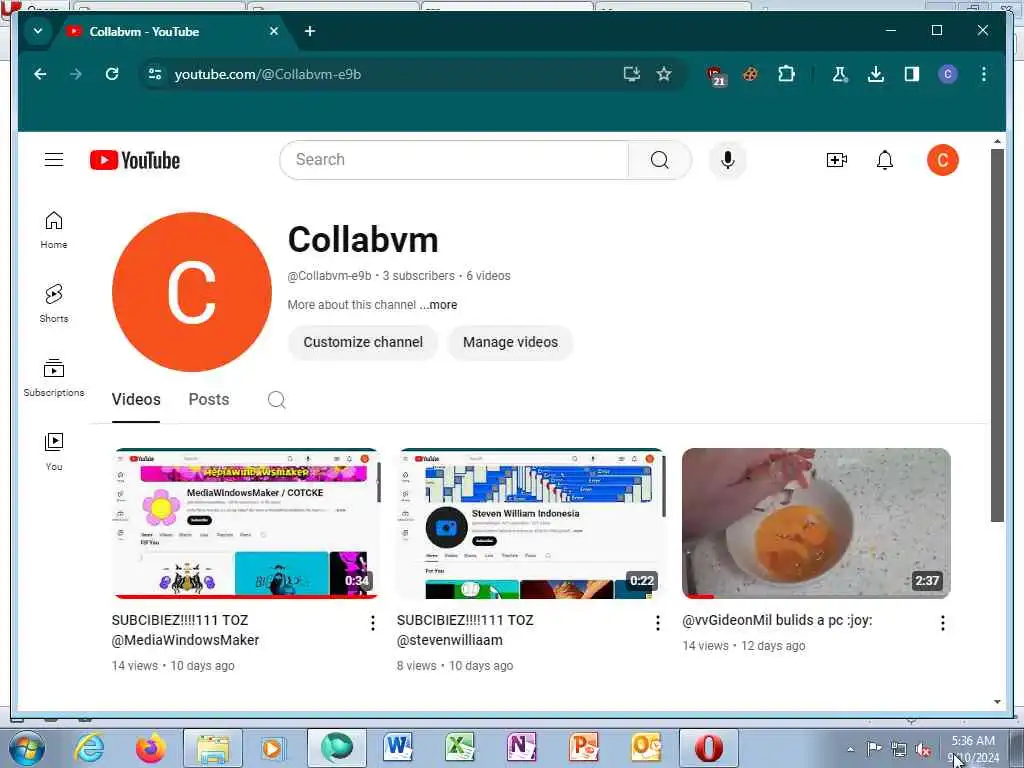
Task: Open options menu for @stevenwilliaam video
Action: pos(658,623)
